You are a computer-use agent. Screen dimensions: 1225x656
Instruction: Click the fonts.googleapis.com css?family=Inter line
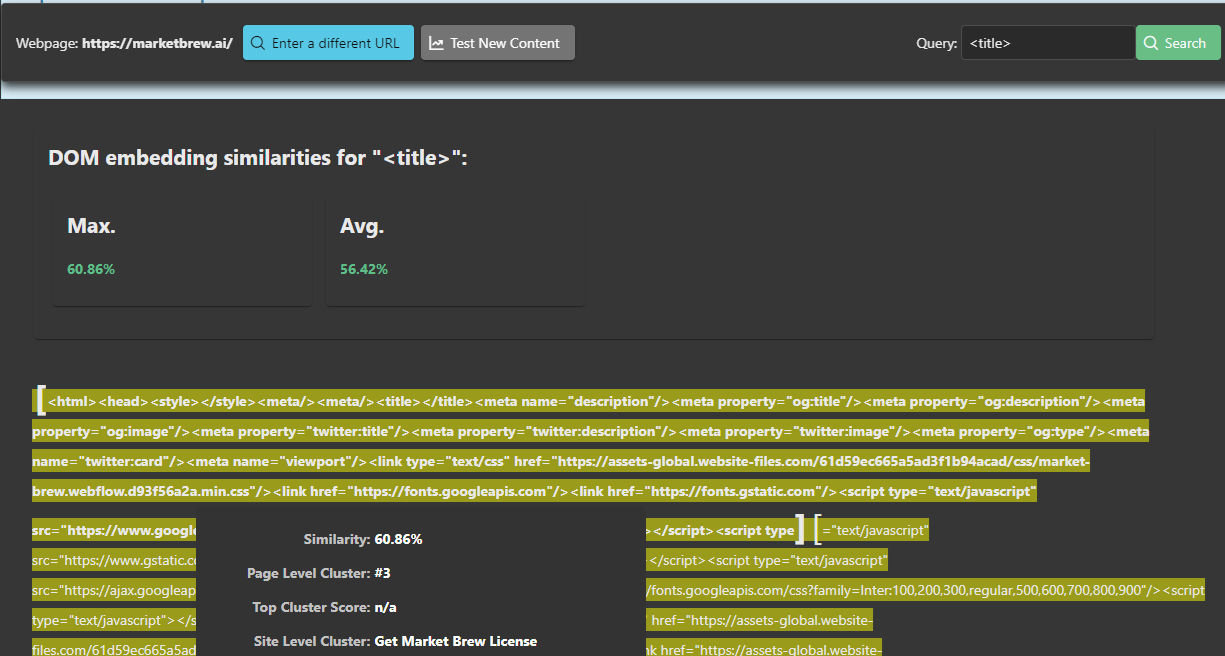pos(926,590)
